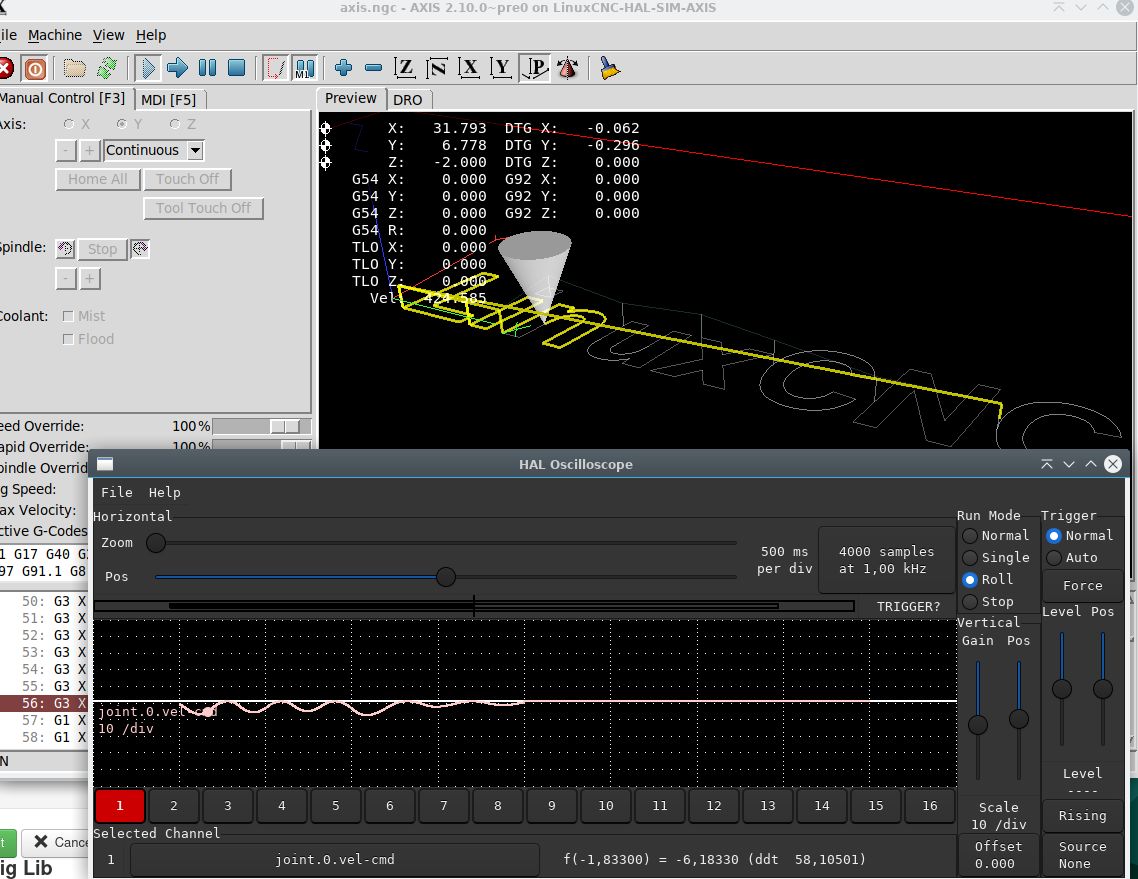Clear live plot broom icon
This screenshot has height=879, width=1138.
pyautogui.click(x=609, y=68)
